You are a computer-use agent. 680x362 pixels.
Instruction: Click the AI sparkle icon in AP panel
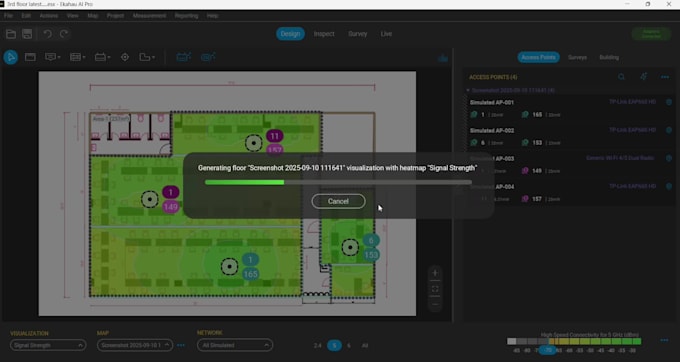click(x=644, y=77)
